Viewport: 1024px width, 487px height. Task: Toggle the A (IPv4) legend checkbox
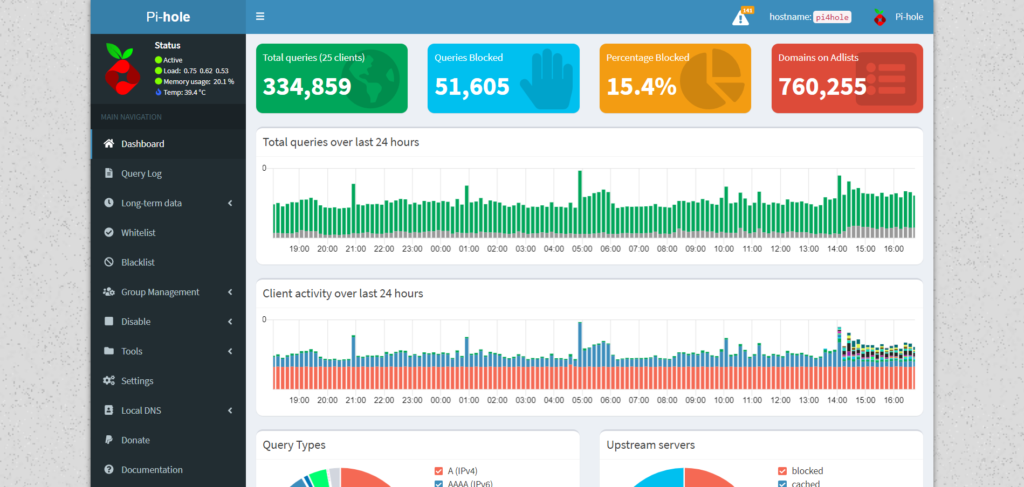point(439,471)
